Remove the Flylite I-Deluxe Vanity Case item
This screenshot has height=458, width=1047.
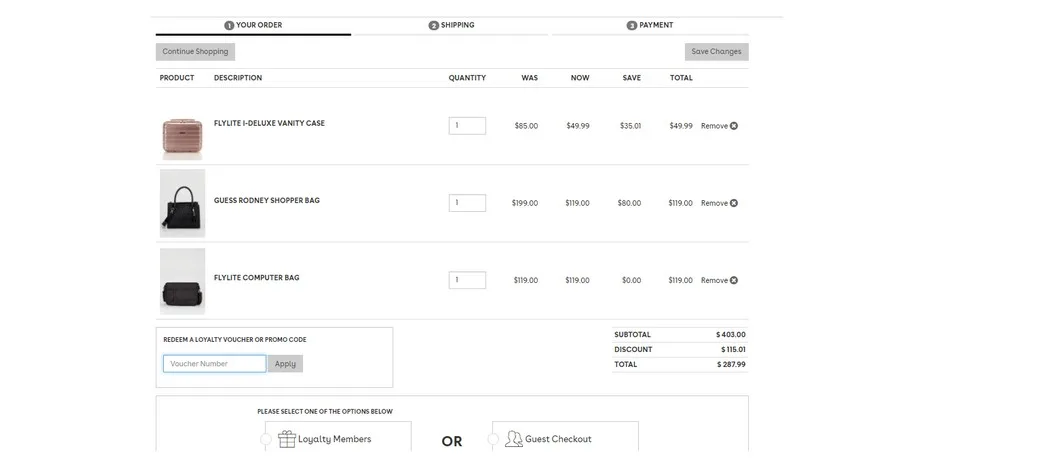(x=719, y=126)
